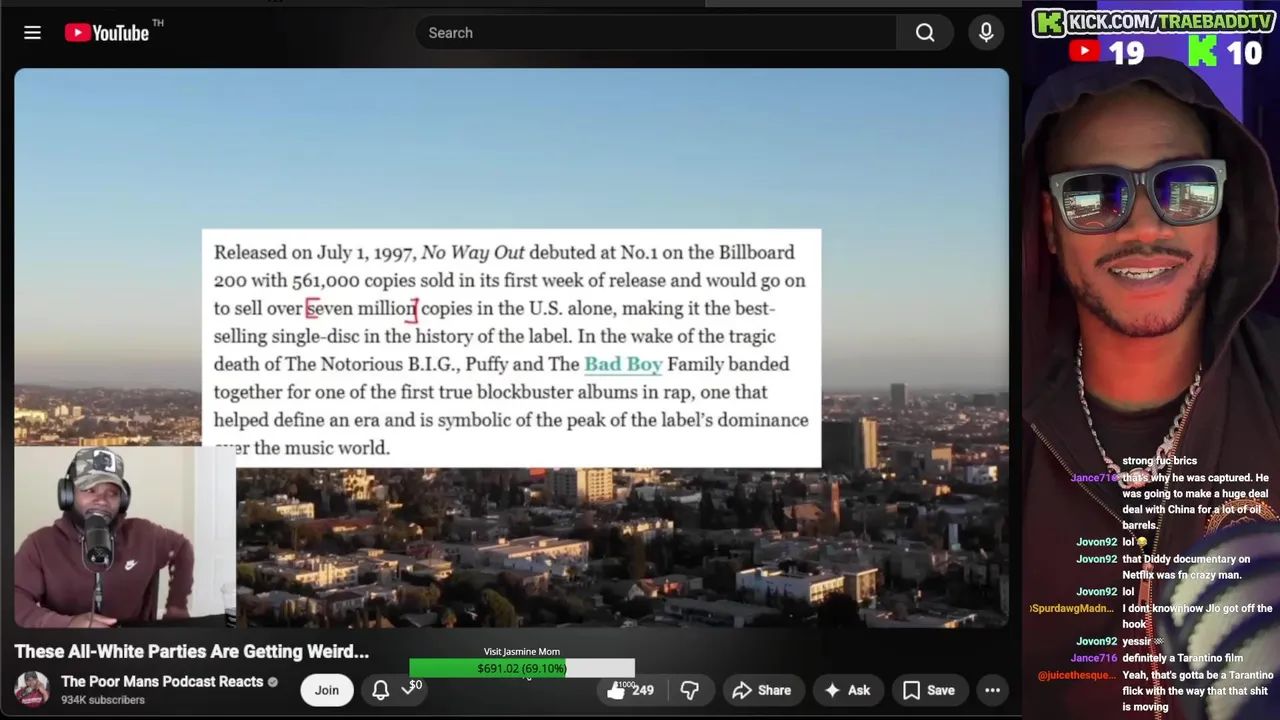
Task: Open the three-dot more actions menu
Action: (992, 690)
